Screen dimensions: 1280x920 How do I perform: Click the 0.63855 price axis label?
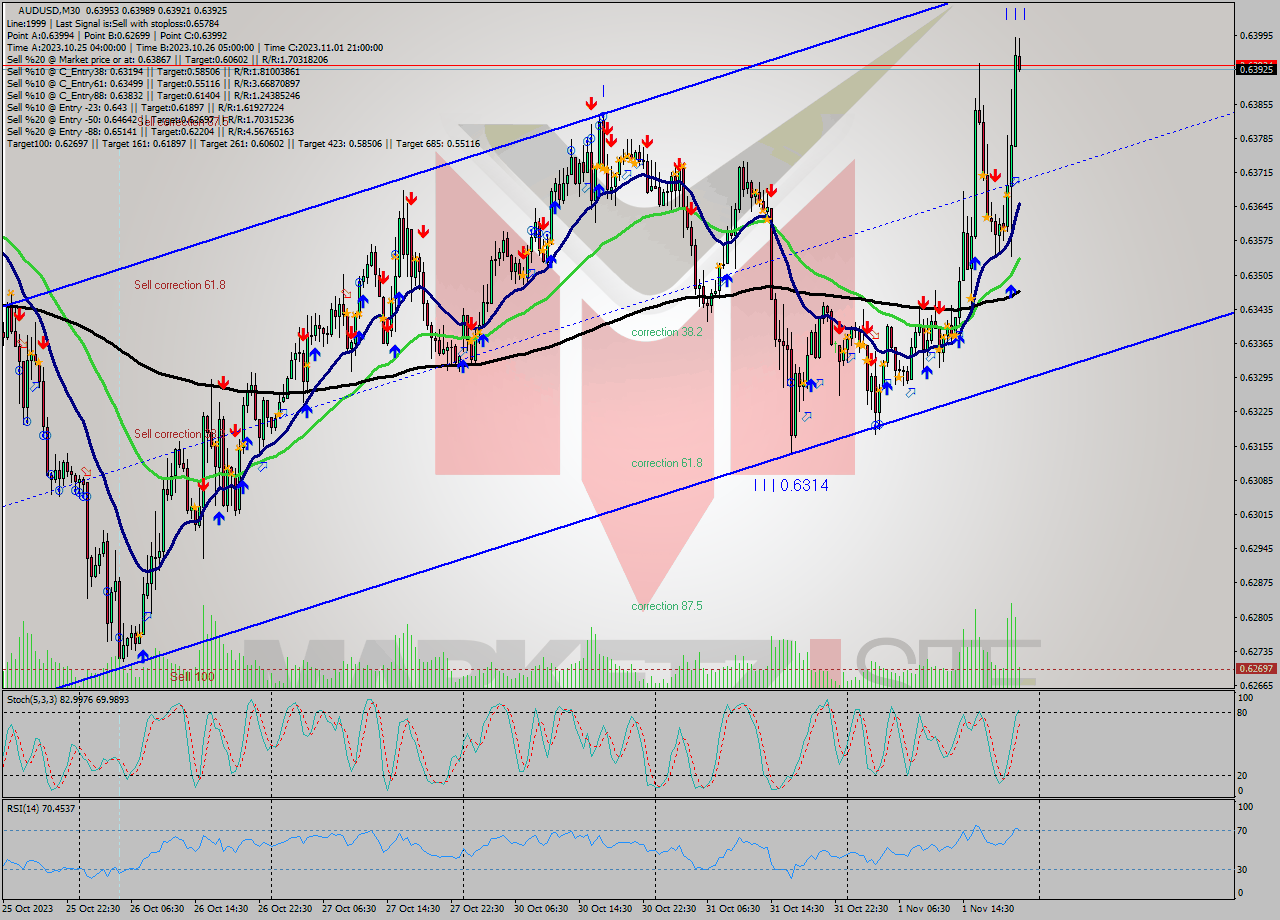[1256, 104]
